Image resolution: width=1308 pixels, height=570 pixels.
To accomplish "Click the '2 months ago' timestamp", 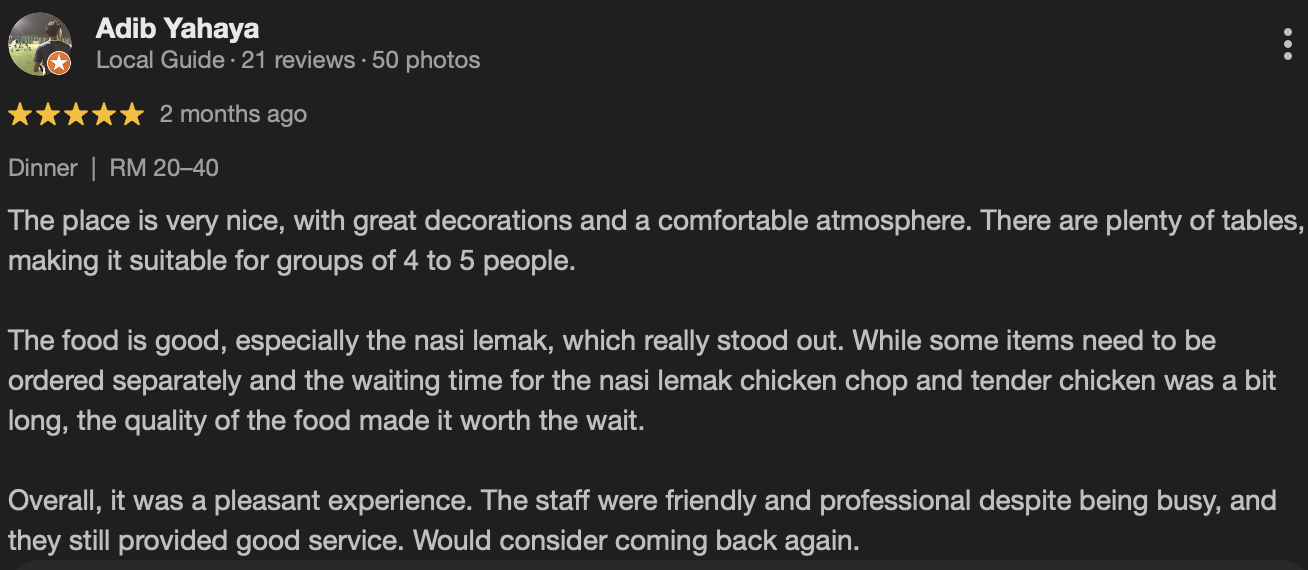I will 233,115.
